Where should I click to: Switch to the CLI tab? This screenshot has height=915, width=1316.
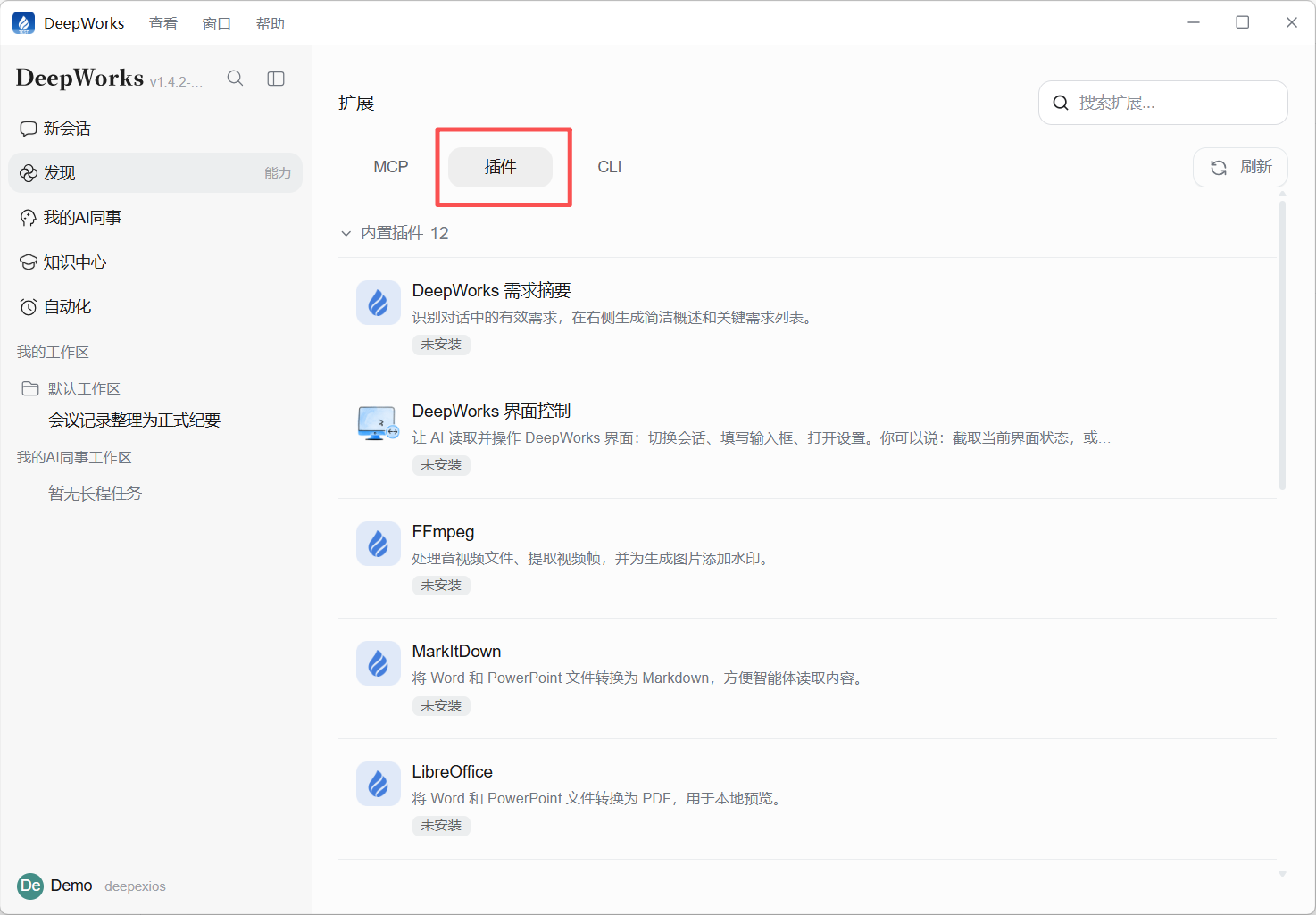click(610, 167)
